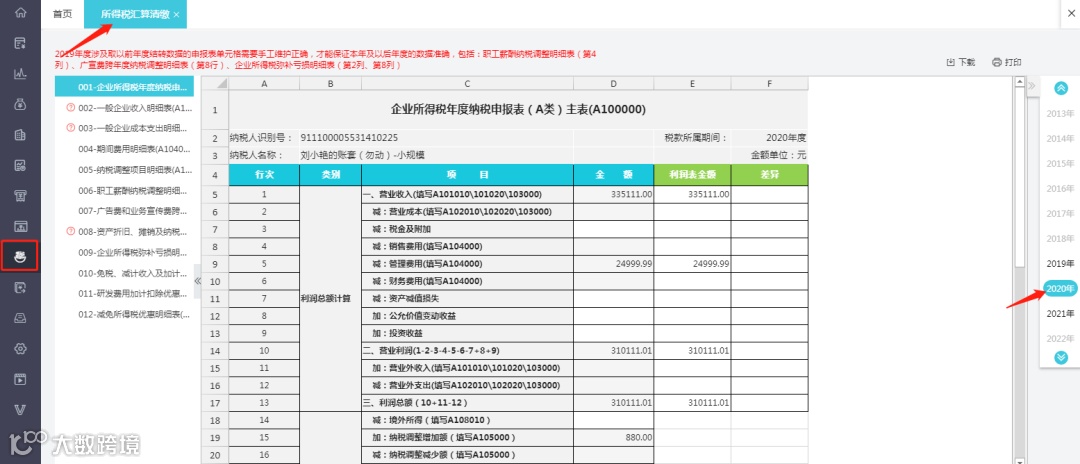Print the form with 打印
This screenshot has width=1080, height=464.
[1006, 62]
